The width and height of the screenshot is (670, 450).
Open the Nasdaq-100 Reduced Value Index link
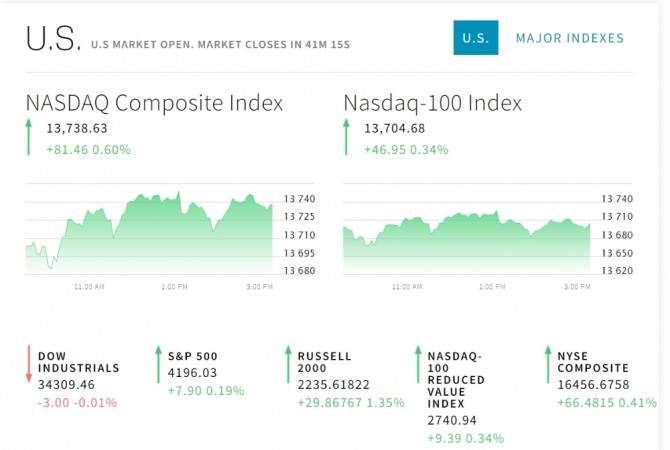pyautogui.click(x=456, y=380)
